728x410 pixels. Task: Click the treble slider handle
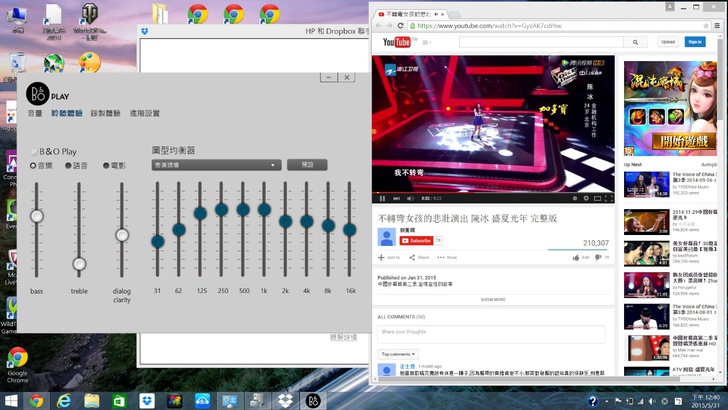79,264
